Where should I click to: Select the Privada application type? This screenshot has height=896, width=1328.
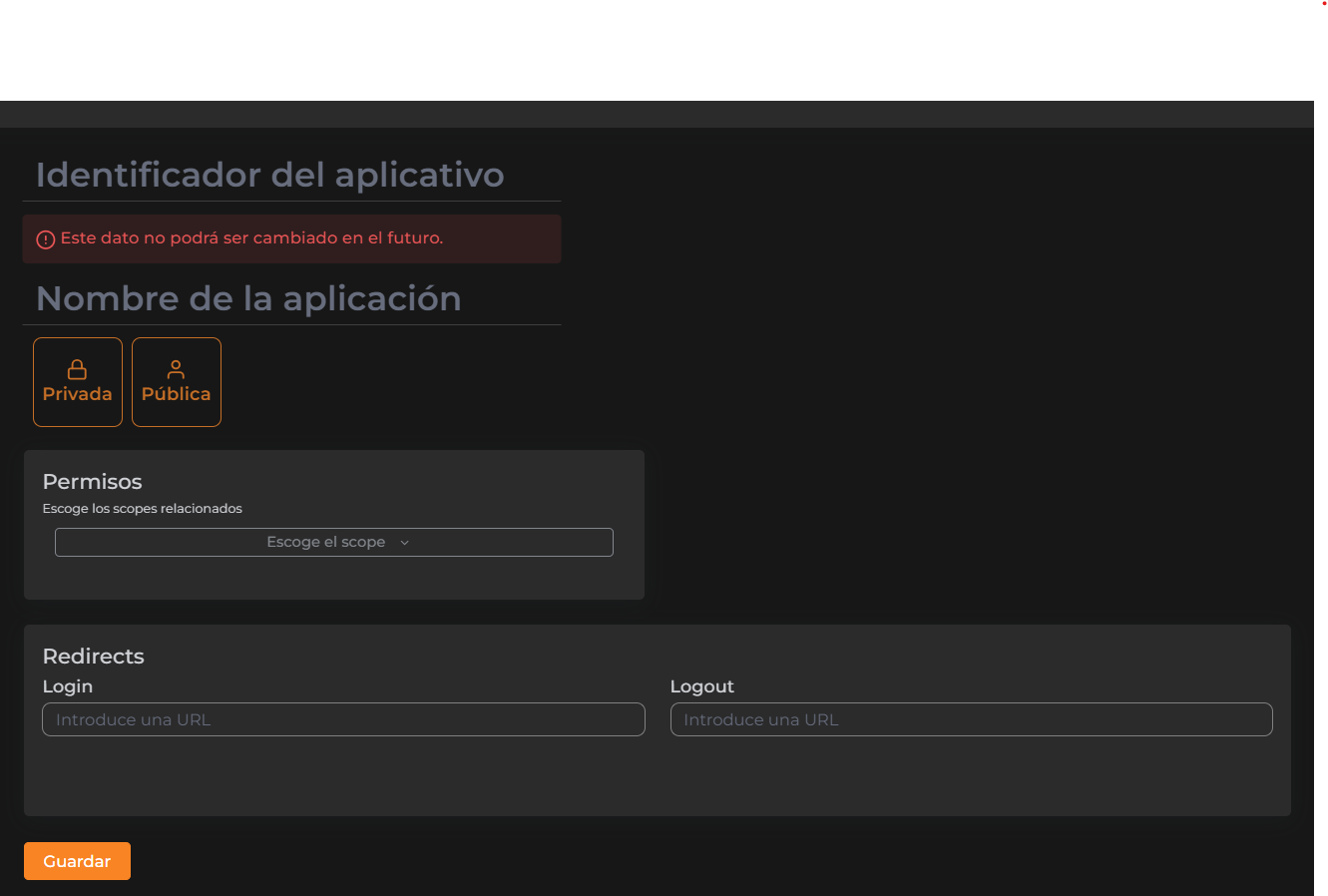pos(78,382)
